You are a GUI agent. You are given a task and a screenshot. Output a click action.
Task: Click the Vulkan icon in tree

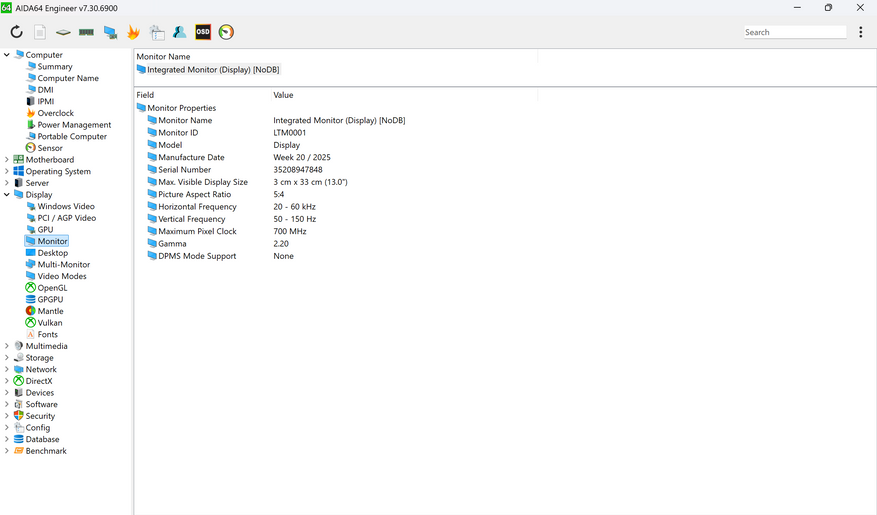tap(31, 323)
